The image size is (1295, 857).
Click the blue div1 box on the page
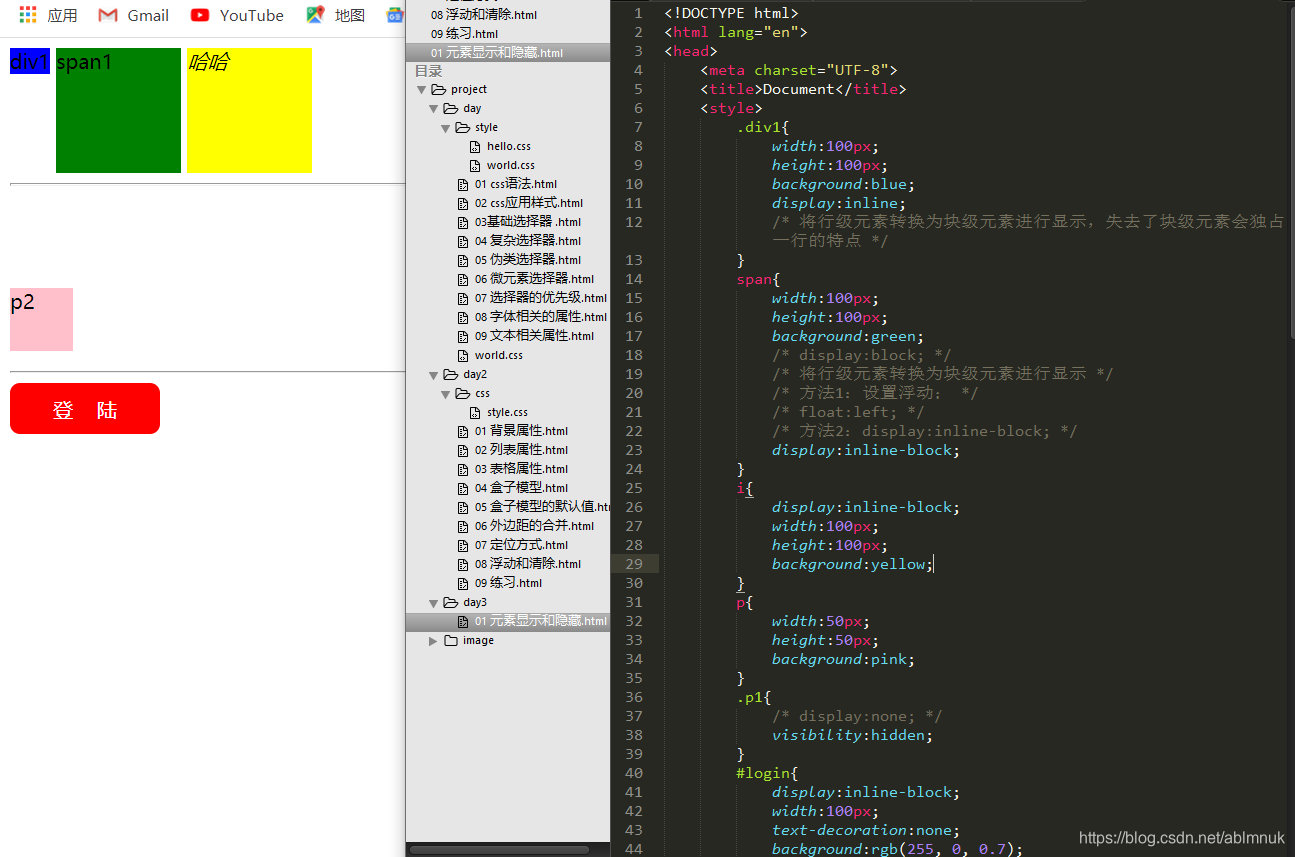[x=30, y=62]
